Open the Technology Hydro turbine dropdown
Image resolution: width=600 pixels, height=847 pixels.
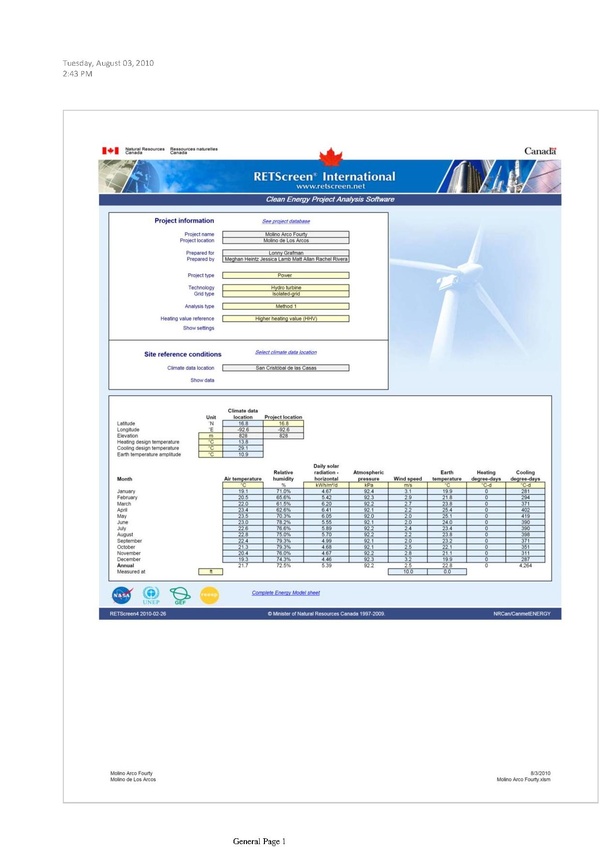(286, 287)
